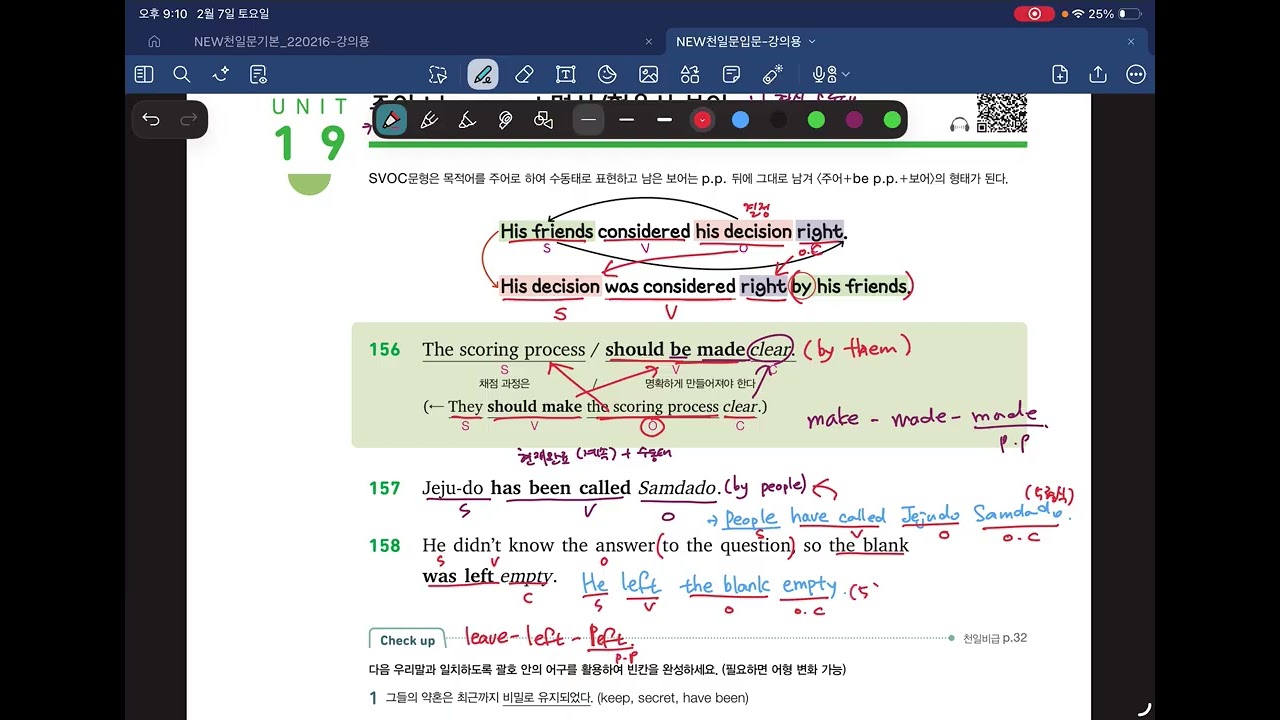Open the search magnifier tool
1280x720 pixels.
(x=181, y=74)
